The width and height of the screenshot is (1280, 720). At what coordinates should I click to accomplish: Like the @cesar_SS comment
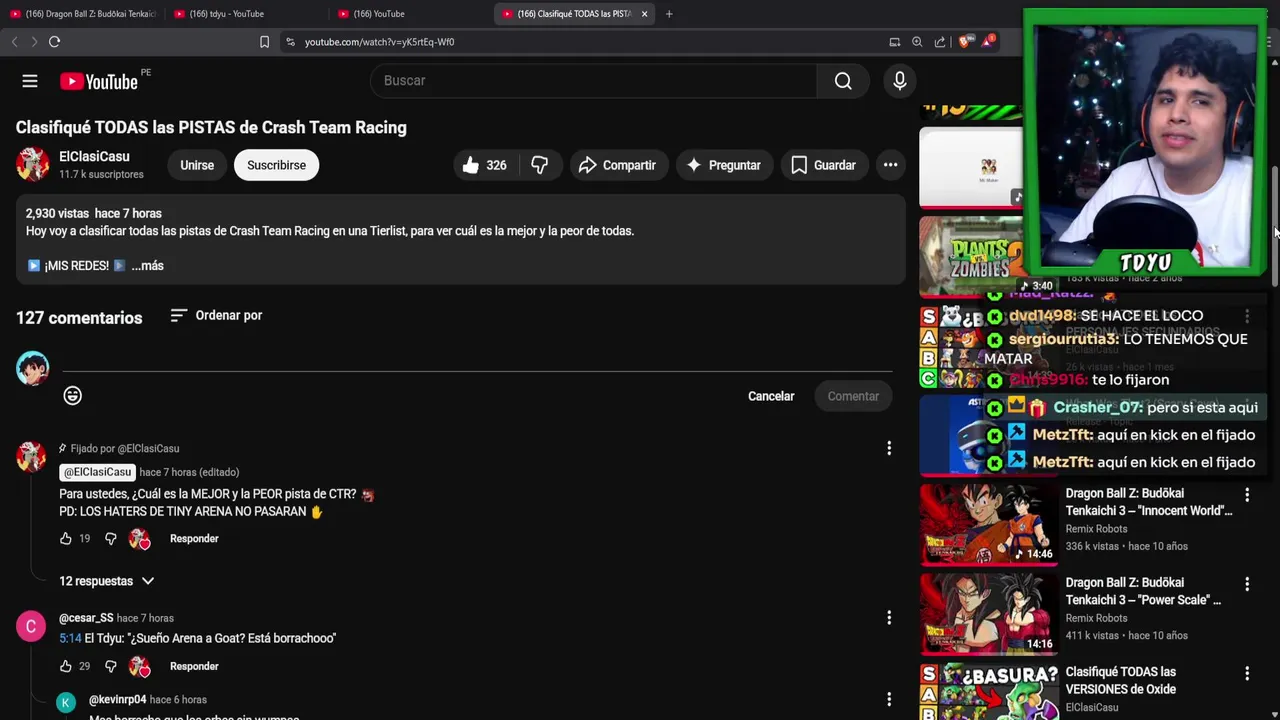click(x=66, y=666)
